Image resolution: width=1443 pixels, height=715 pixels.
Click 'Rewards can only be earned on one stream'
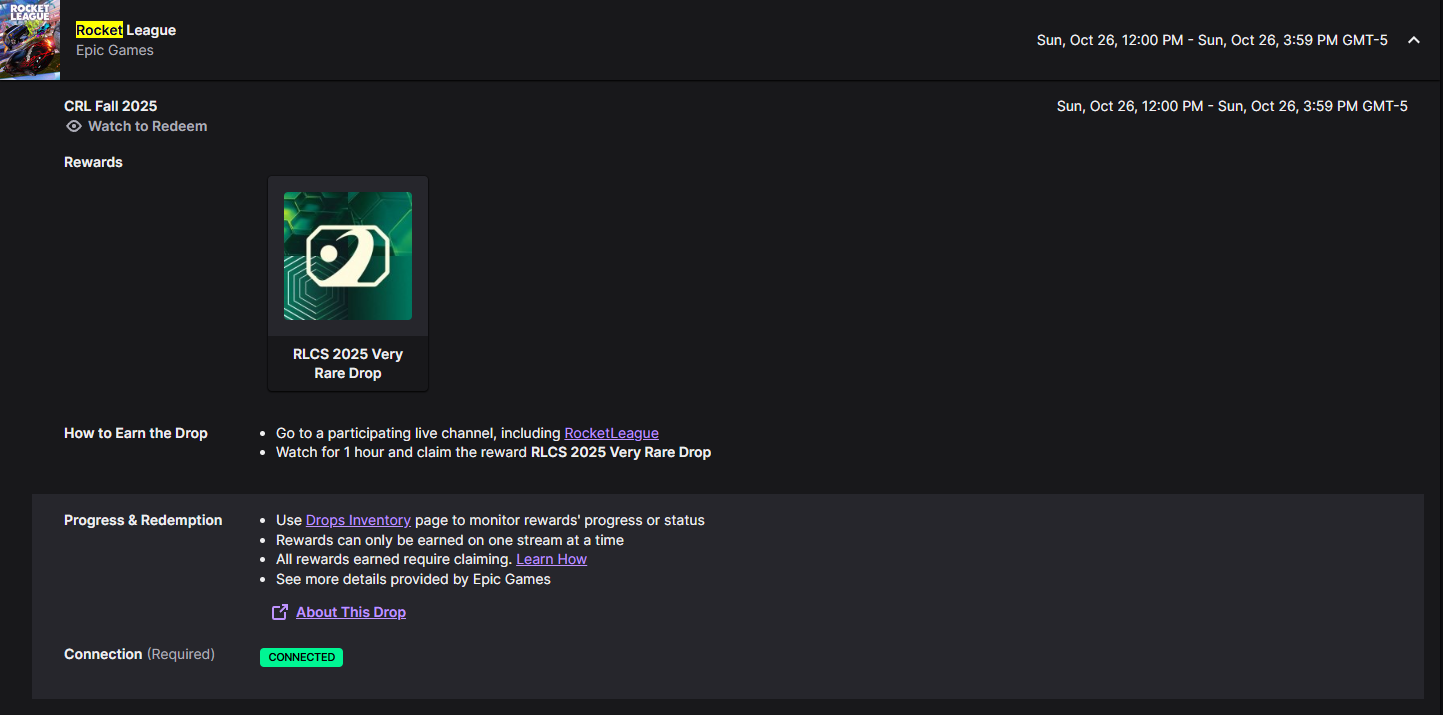pos(450,540)
